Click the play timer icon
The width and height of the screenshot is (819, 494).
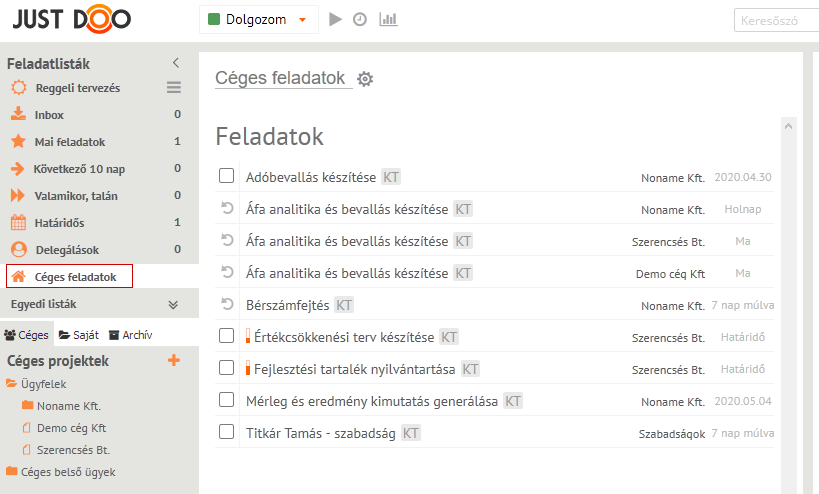pos(335,20)
